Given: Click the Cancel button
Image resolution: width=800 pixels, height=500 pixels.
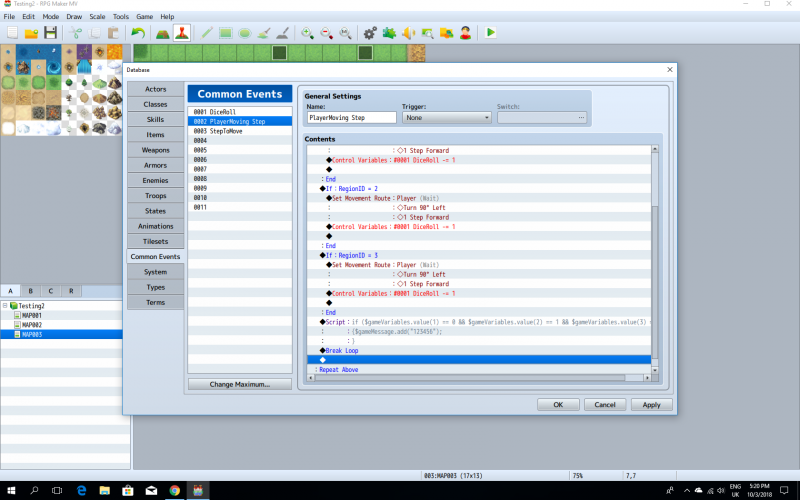Looking at the screenshot, I should (x=605, y=405).
